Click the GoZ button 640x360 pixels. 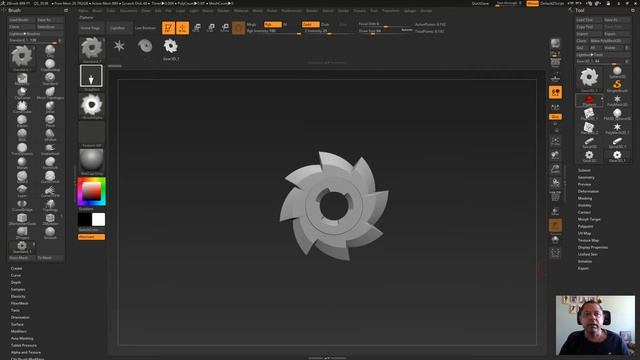point(580,48)
